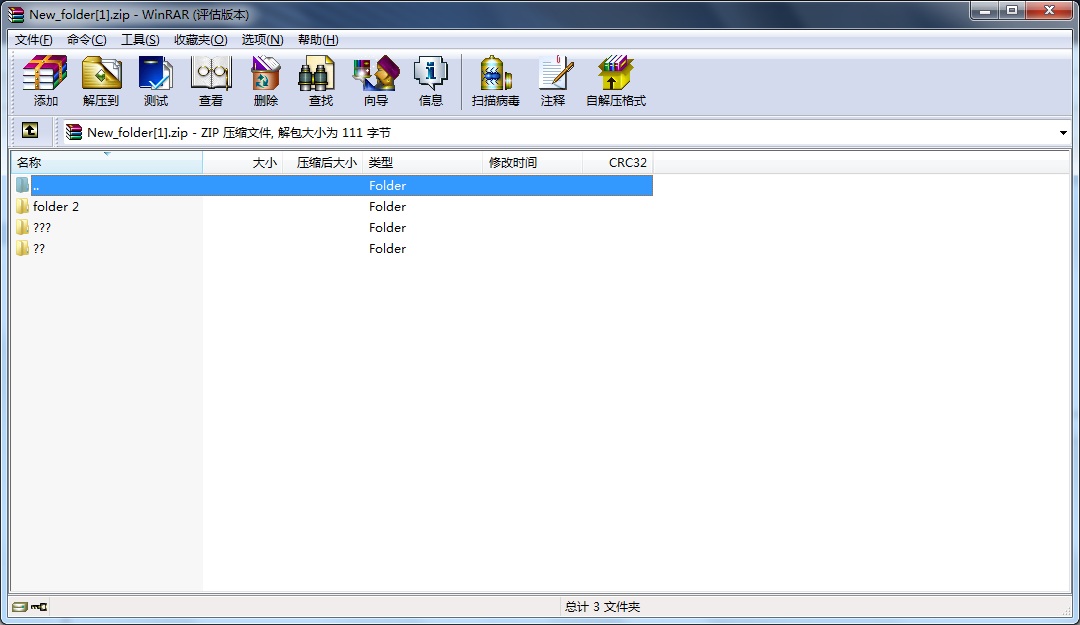
Task: Click the key icon in status bar
Action: coord(39,607)
